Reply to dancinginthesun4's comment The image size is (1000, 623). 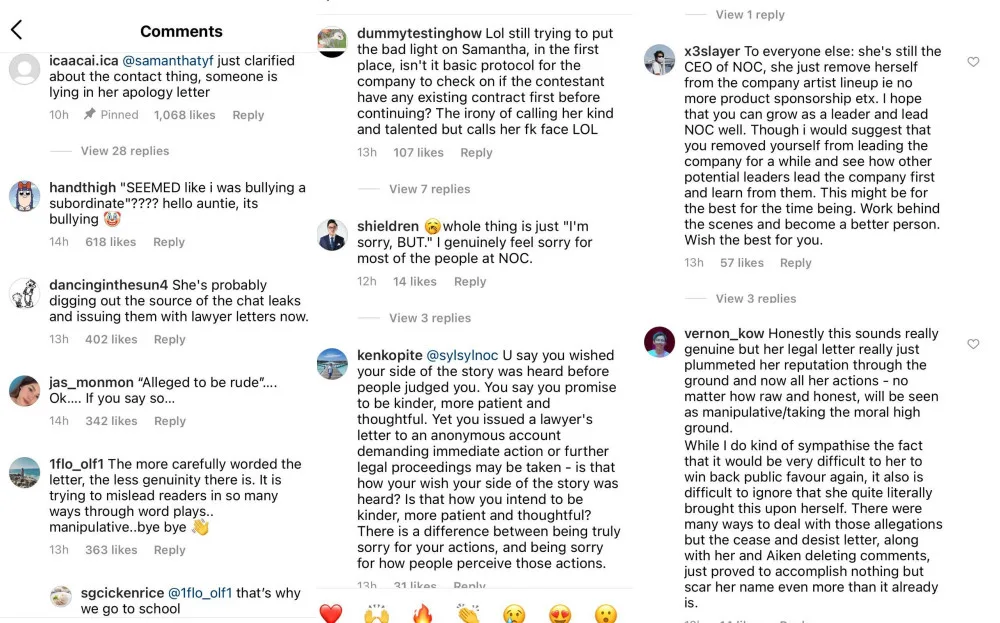click(170, 340)
